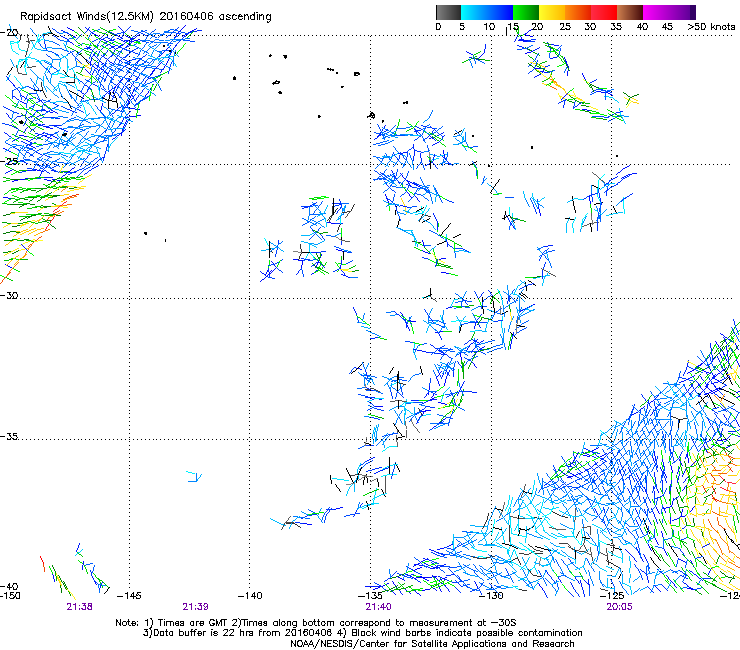
Task: Click the '-25' latitude axis label
Action: 9,161
